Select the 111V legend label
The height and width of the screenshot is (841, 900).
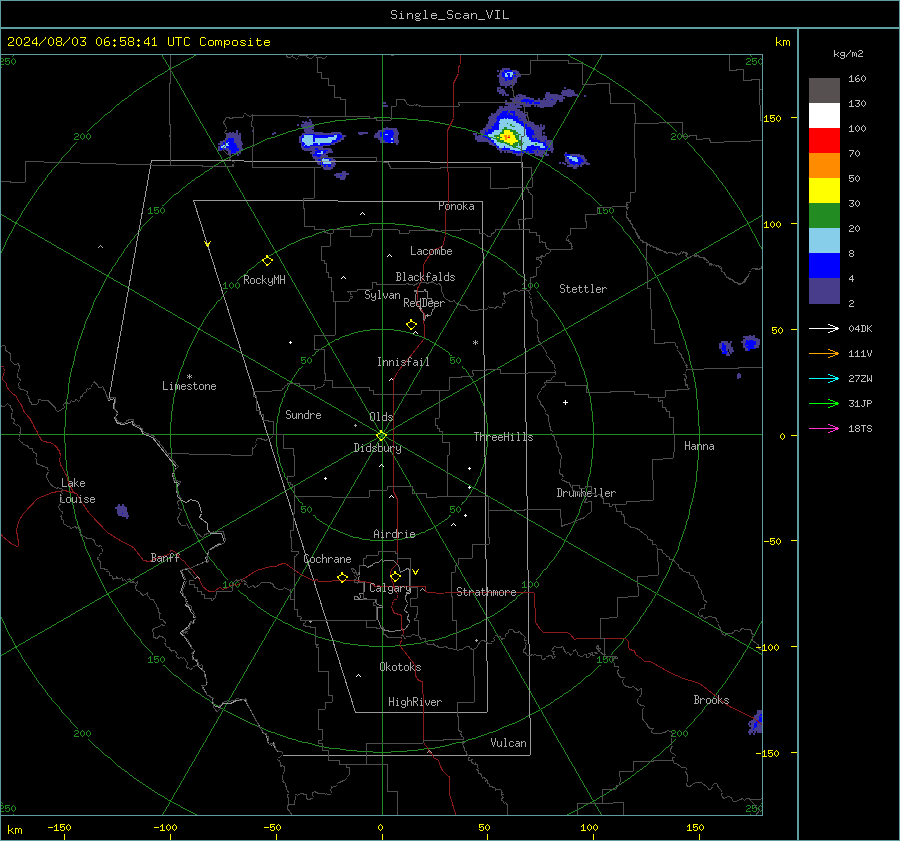860,354
